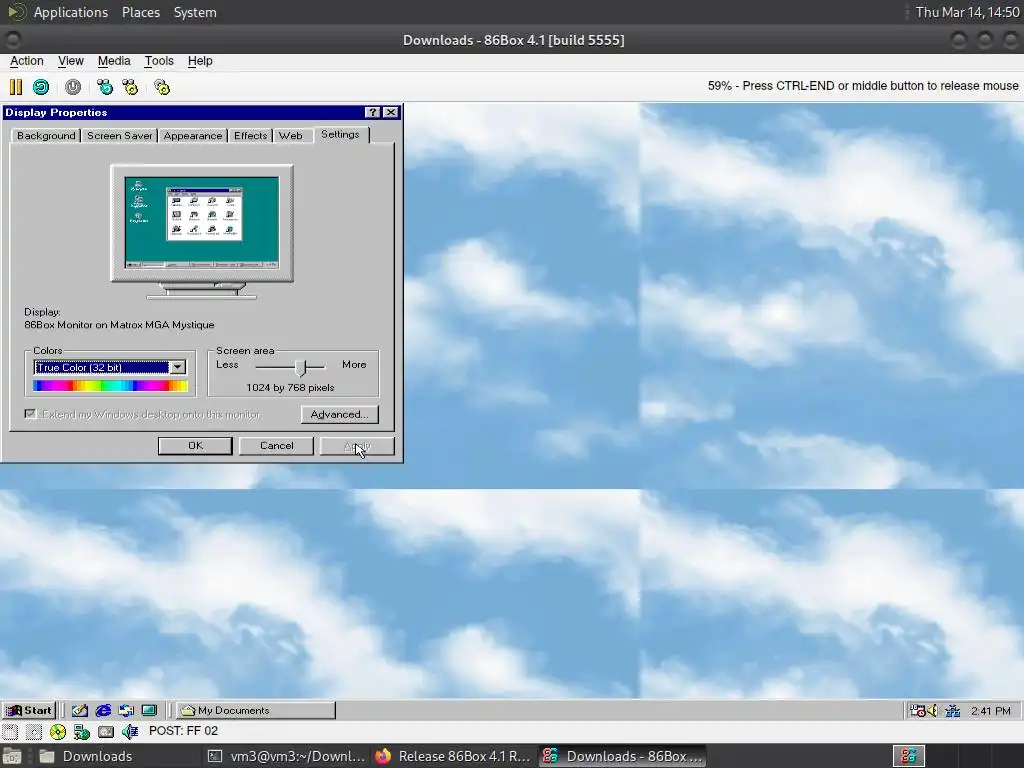Viewport: 1024px width, 768px height.
Task: Switch to the Screen Saver tab
Action: (x=120, y=135)
